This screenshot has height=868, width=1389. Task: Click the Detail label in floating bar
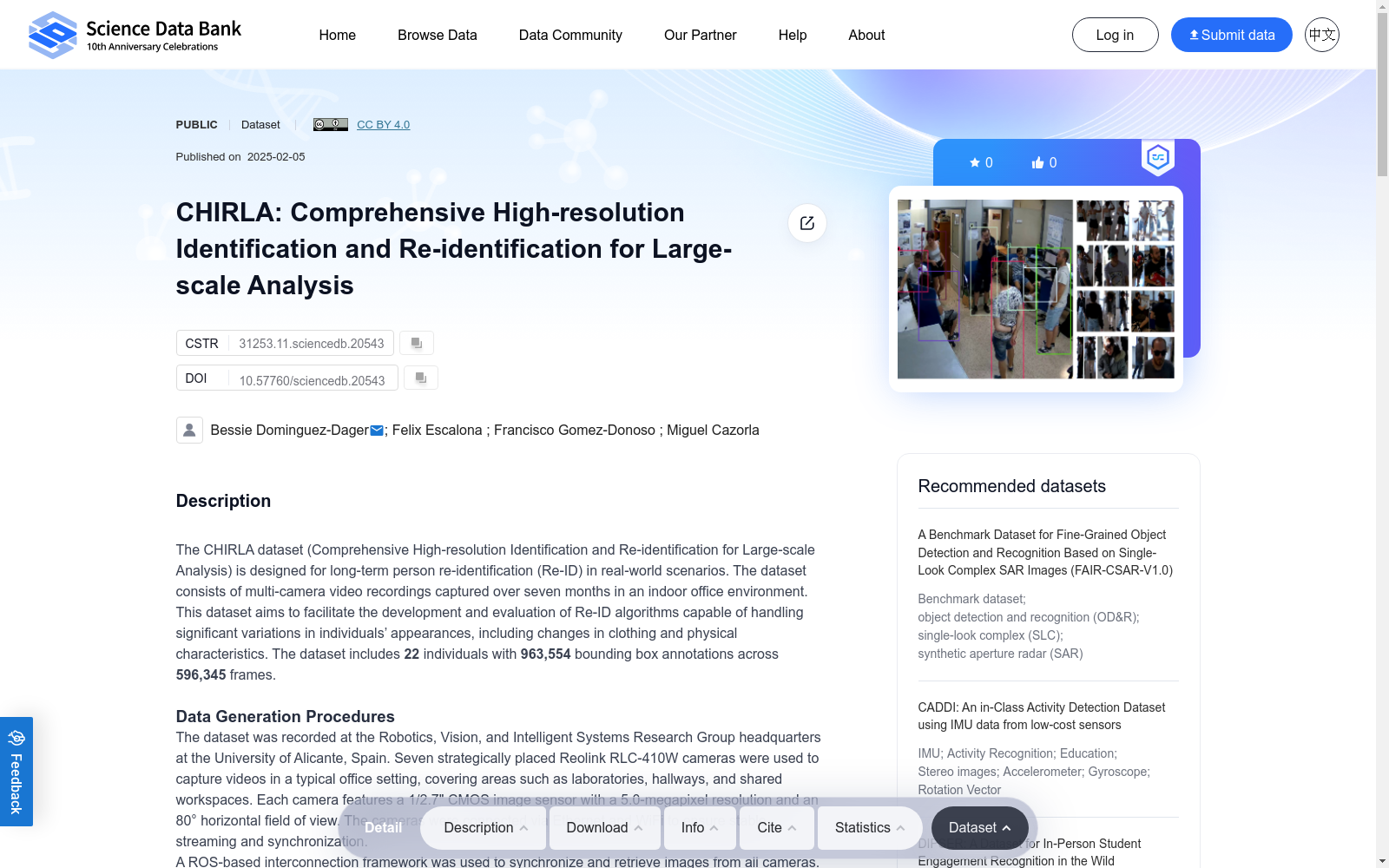pyautogui.click(x=383, y=828)
